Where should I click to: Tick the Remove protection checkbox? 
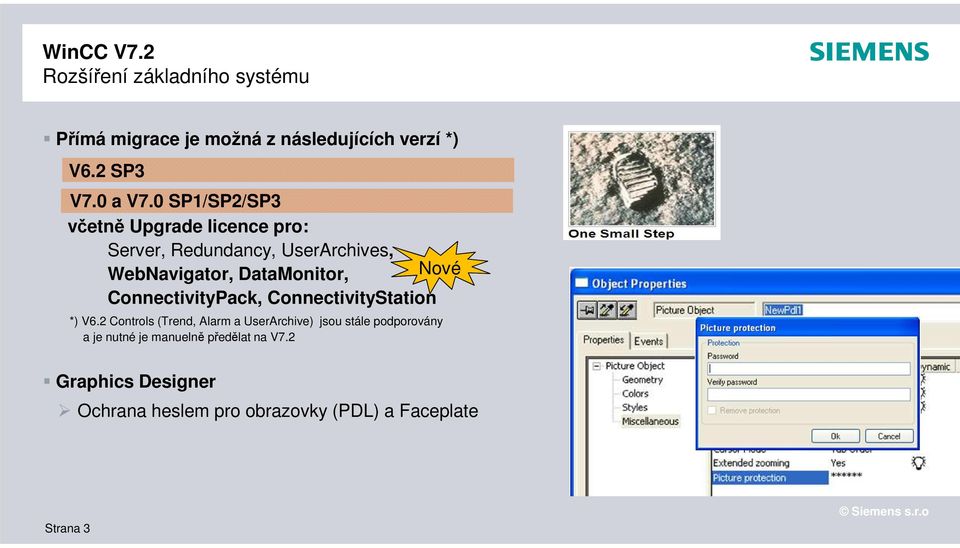click(711, 410)
